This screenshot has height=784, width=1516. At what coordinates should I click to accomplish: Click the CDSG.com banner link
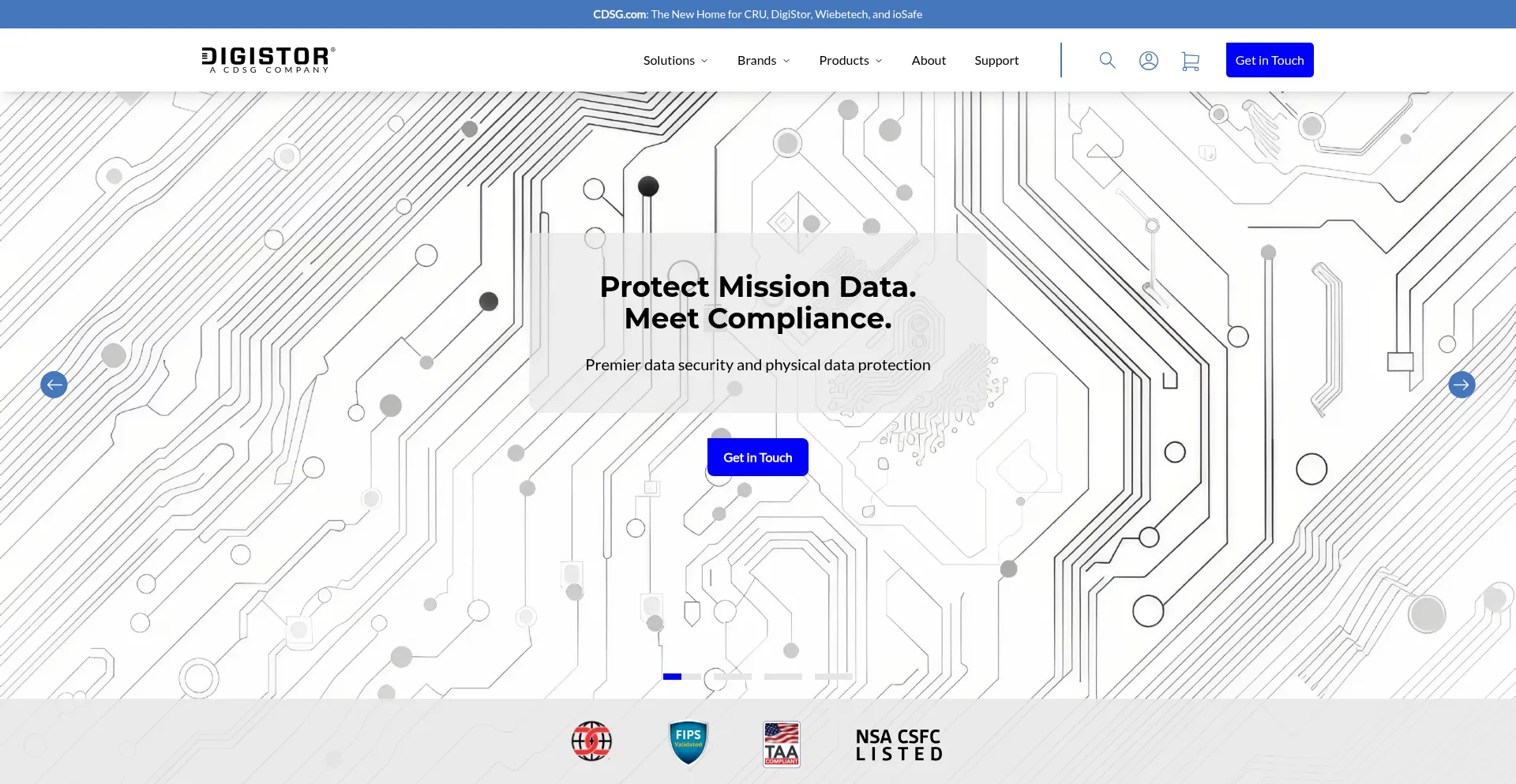(x=621, y=14)
